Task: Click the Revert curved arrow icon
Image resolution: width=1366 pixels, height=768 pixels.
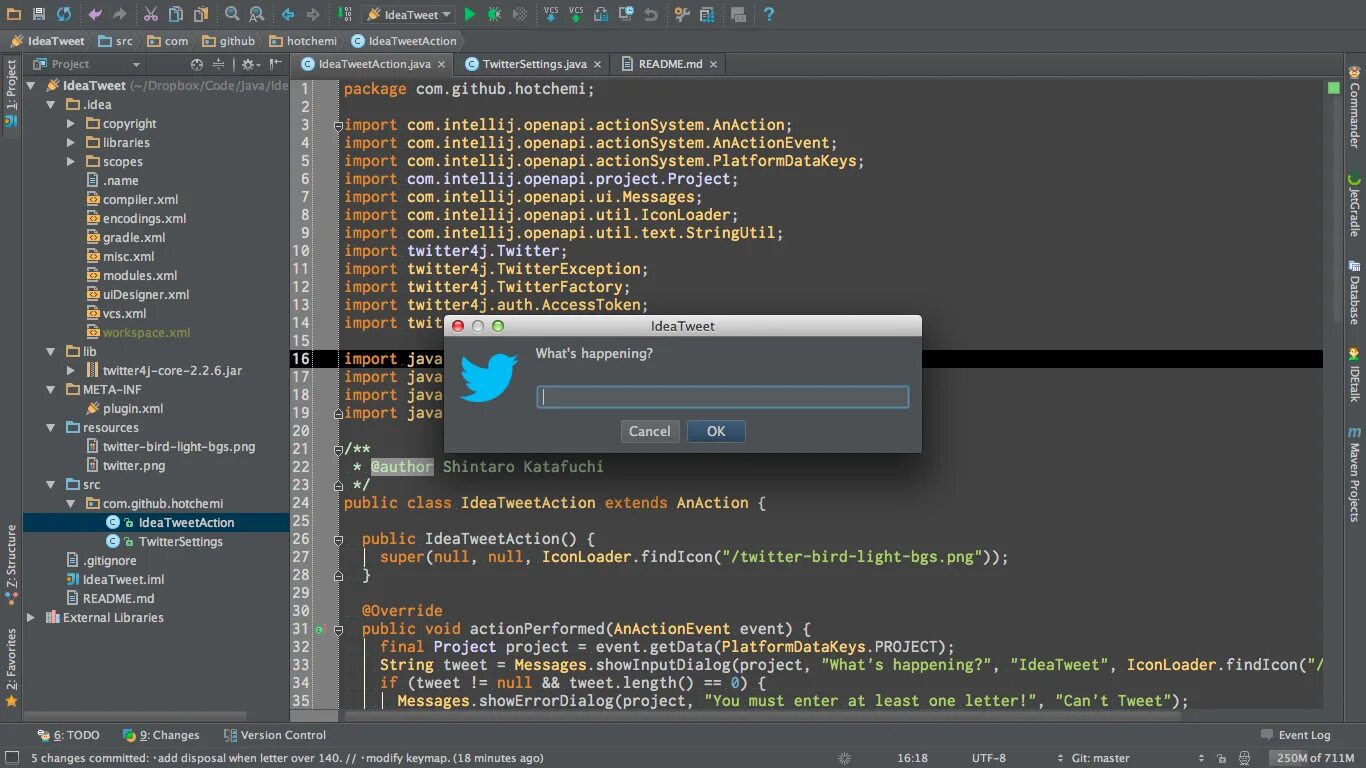Action: 651,14
